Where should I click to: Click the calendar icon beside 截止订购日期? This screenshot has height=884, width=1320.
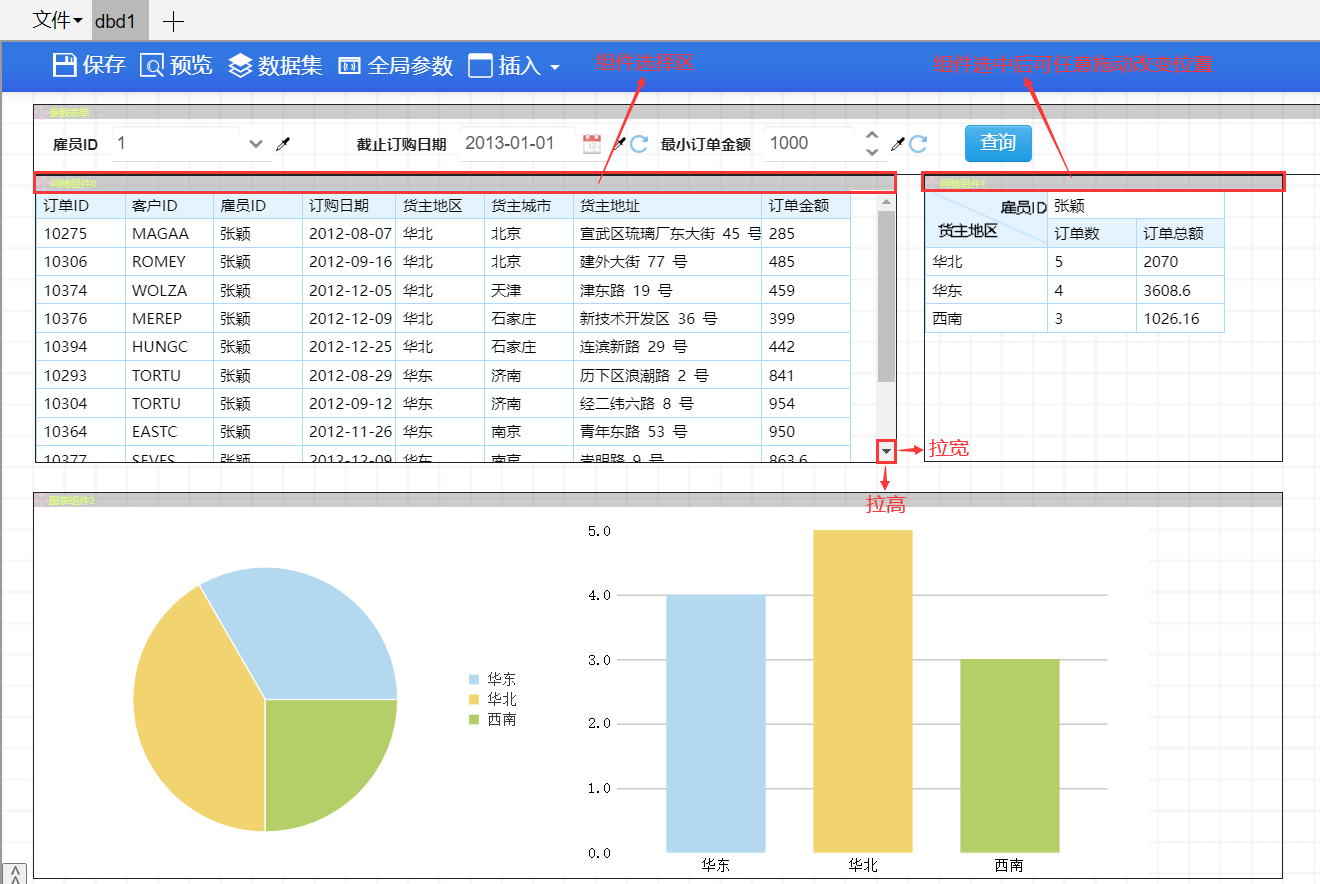coord(592,144)
